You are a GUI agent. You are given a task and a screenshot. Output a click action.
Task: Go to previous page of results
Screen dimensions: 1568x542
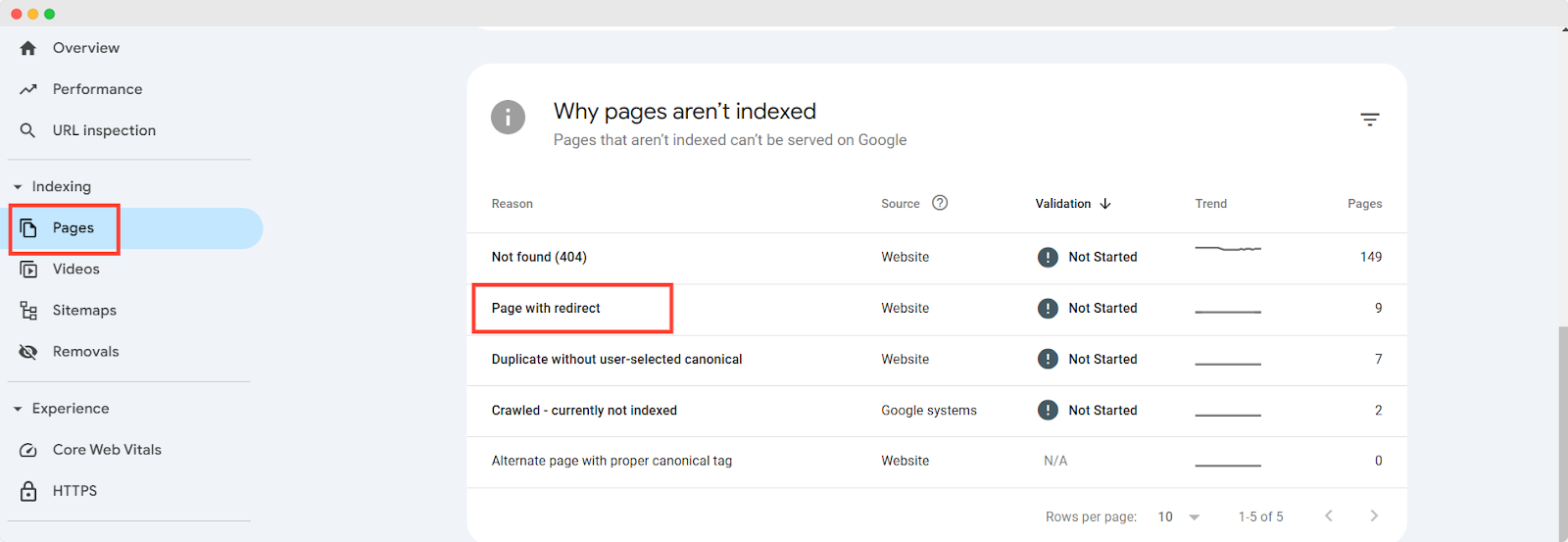click(1329, 516)
